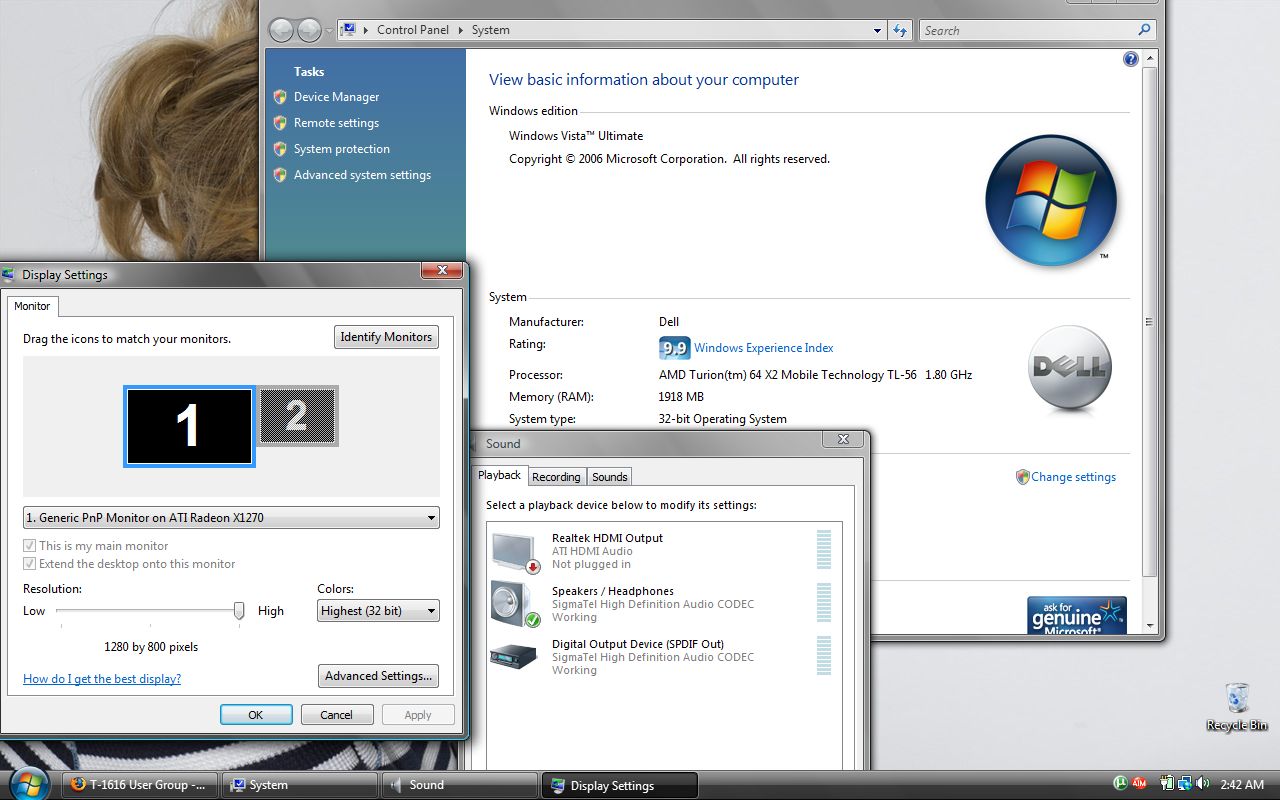Click the System window help icon
The width and height of the screenshot is (1280, 800).
click(x=1130, y=59)
